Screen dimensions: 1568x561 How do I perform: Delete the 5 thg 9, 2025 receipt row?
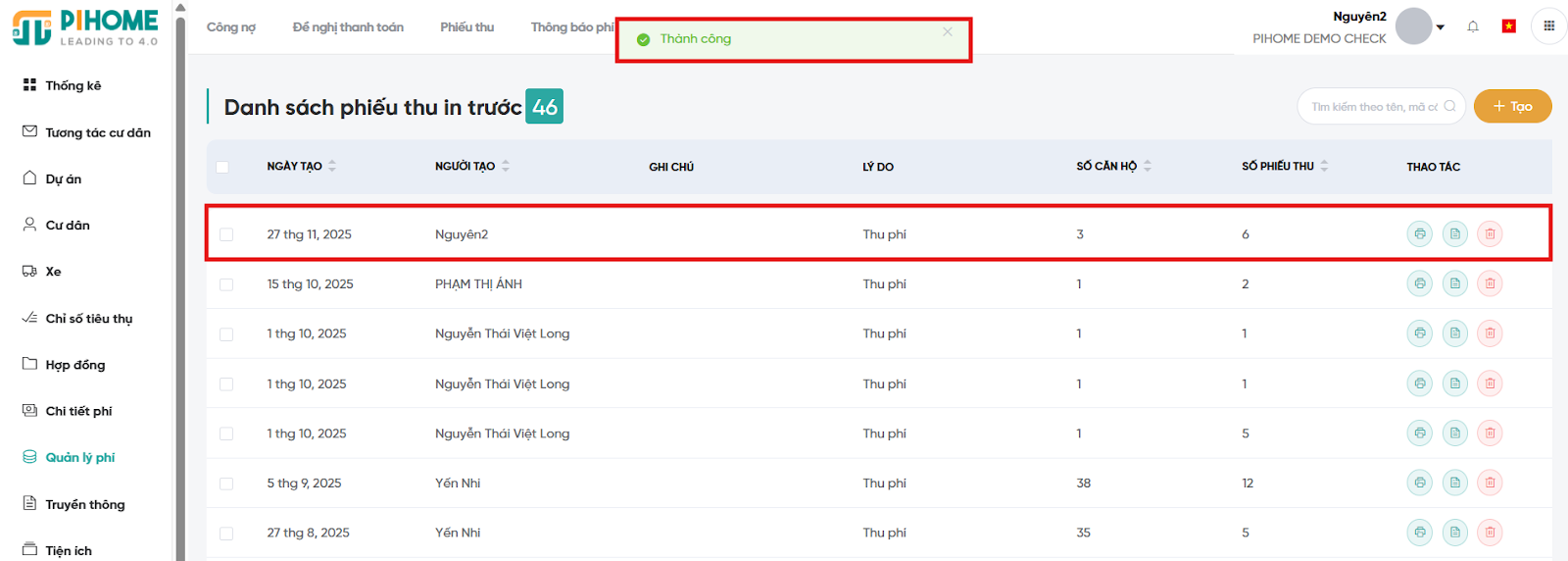pos(1490,483)
